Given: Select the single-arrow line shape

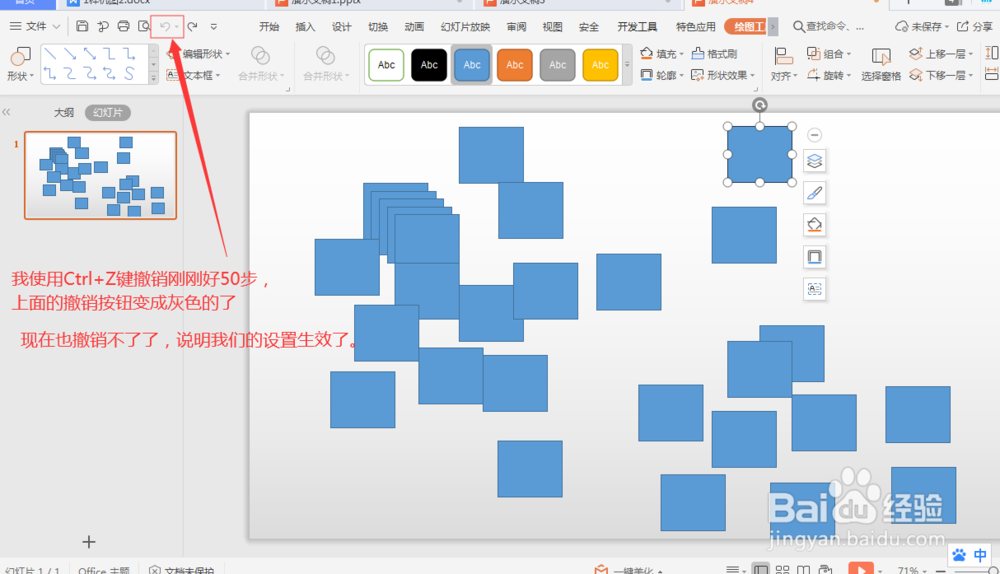Looking at the screenshot, I should (x=70, y=54).
